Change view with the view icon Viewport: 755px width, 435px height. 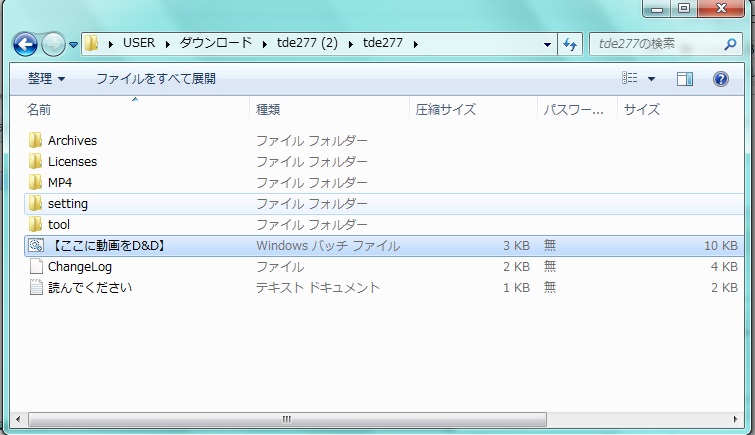[x=630, y=78]
